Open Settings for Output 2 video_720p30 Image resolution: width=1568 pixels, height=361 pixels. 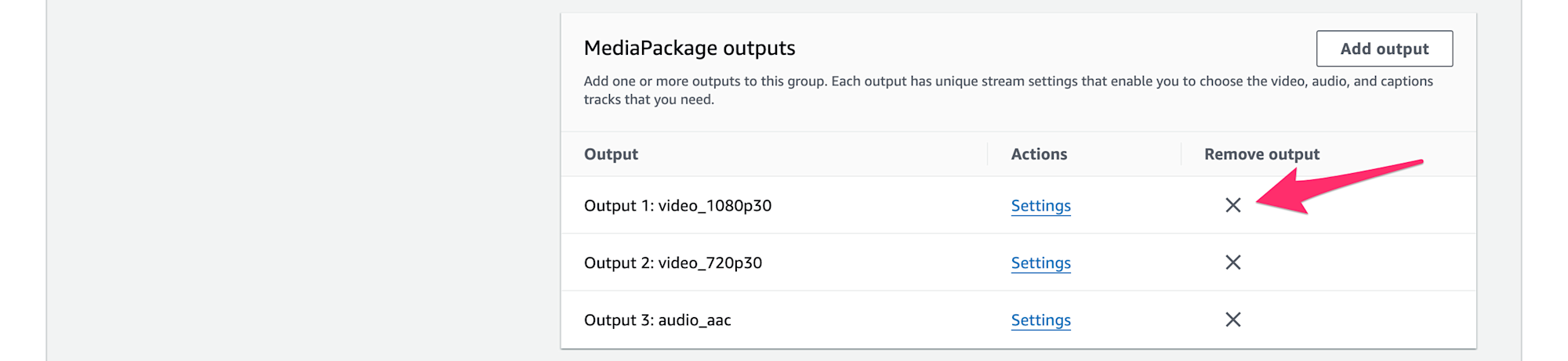1040,262
